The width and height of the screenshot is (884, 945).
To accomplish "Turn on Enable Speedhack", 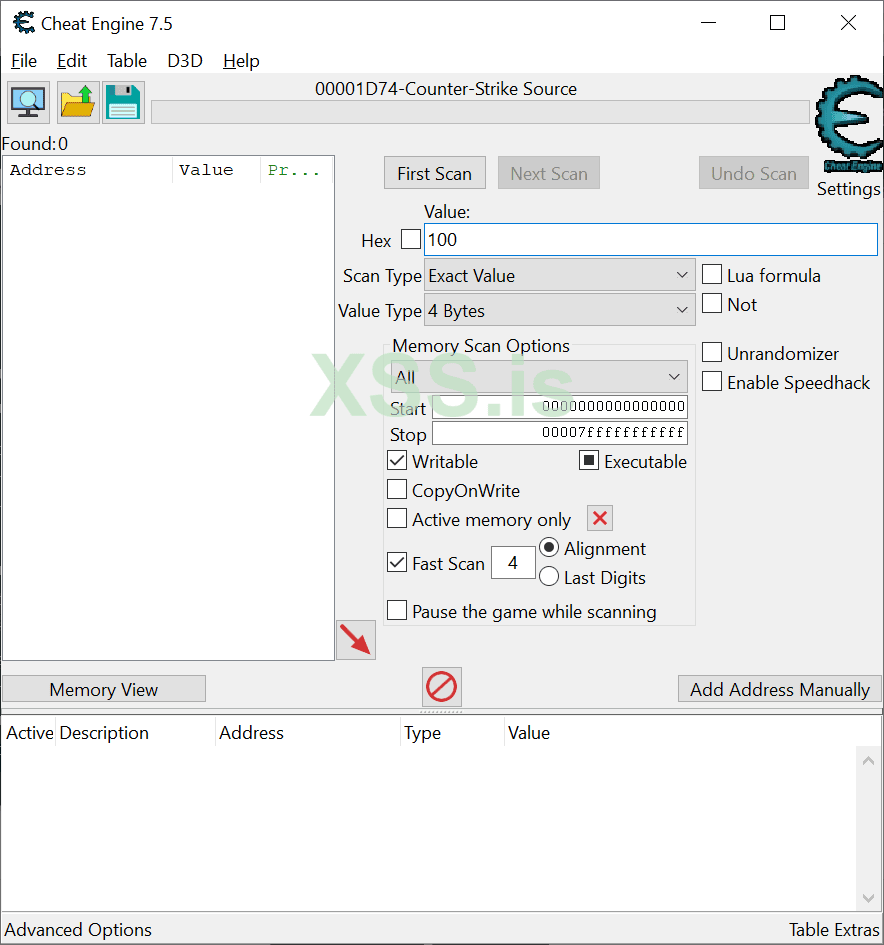I will pos(712,381).
